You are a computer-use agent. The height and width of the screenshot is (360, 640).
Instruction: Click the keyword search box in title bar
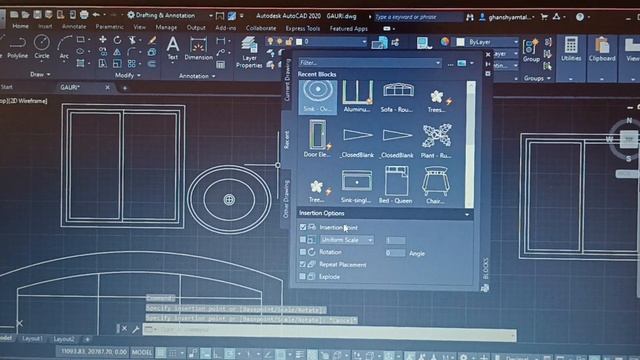tap(418, 17)
